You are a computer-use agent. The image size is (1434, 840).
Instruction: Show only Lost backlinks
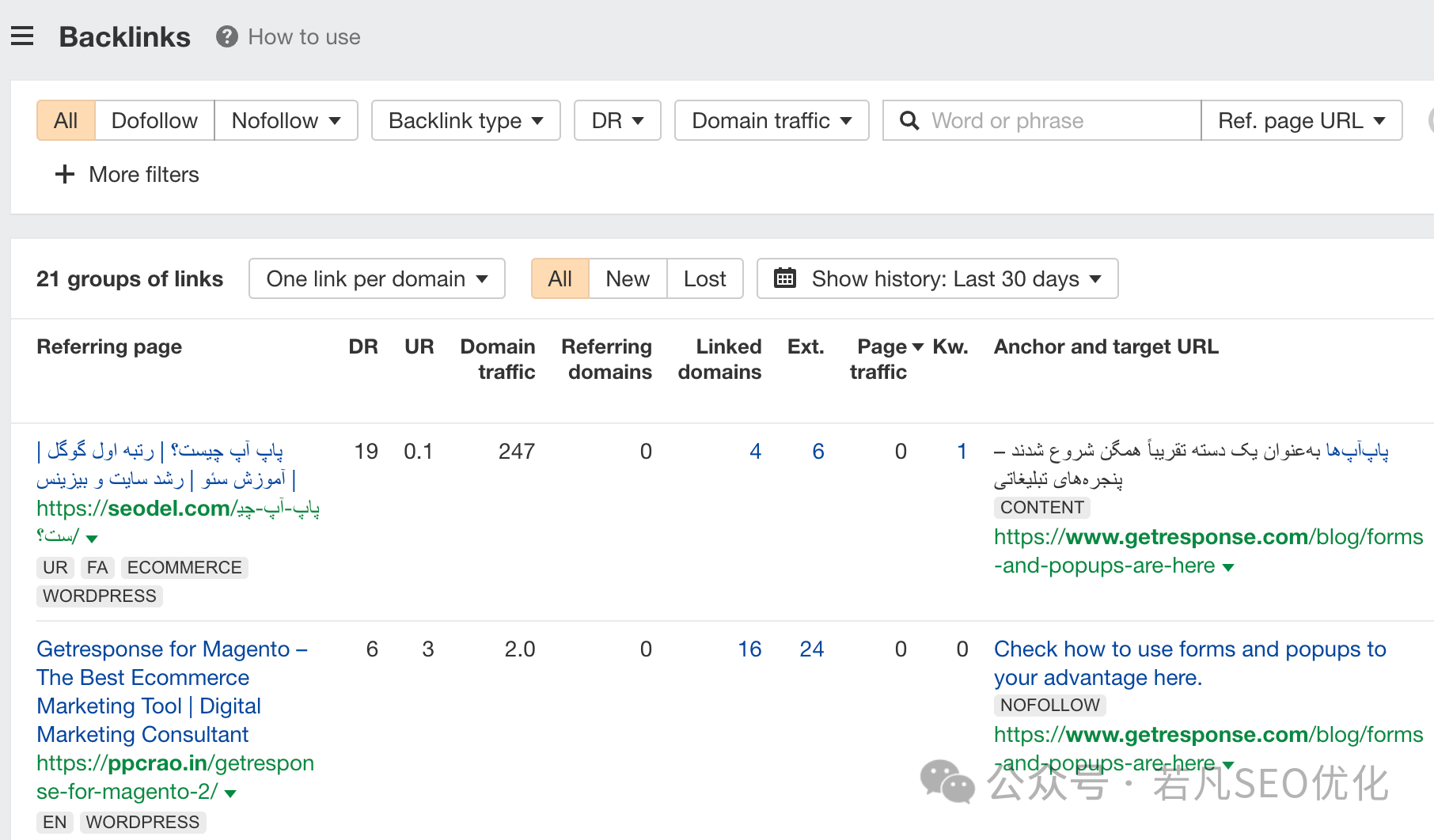705,278
